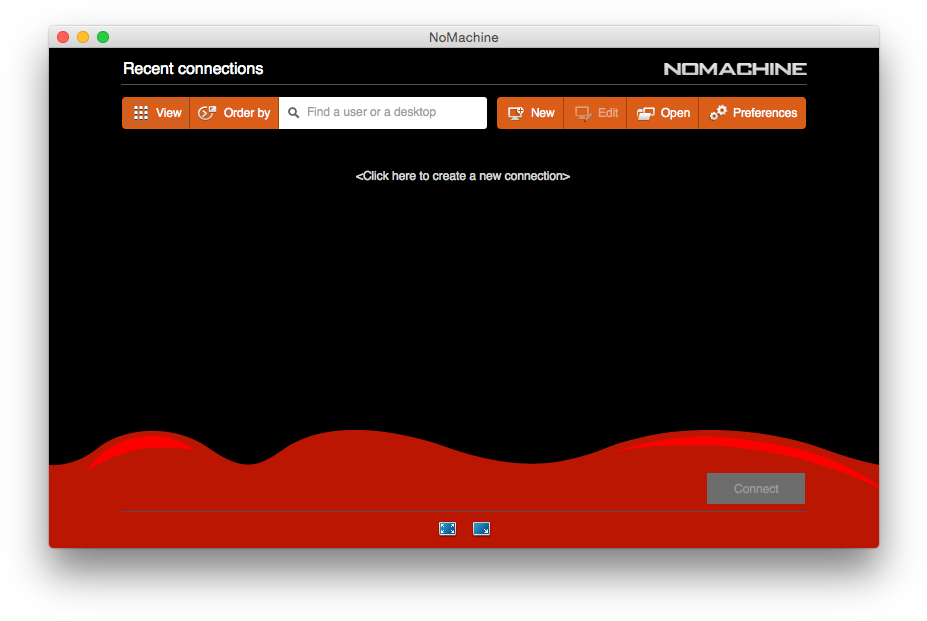Click the blue resize-window arrow icon
The width and height of the screenshot is (927, 621).
481,528
